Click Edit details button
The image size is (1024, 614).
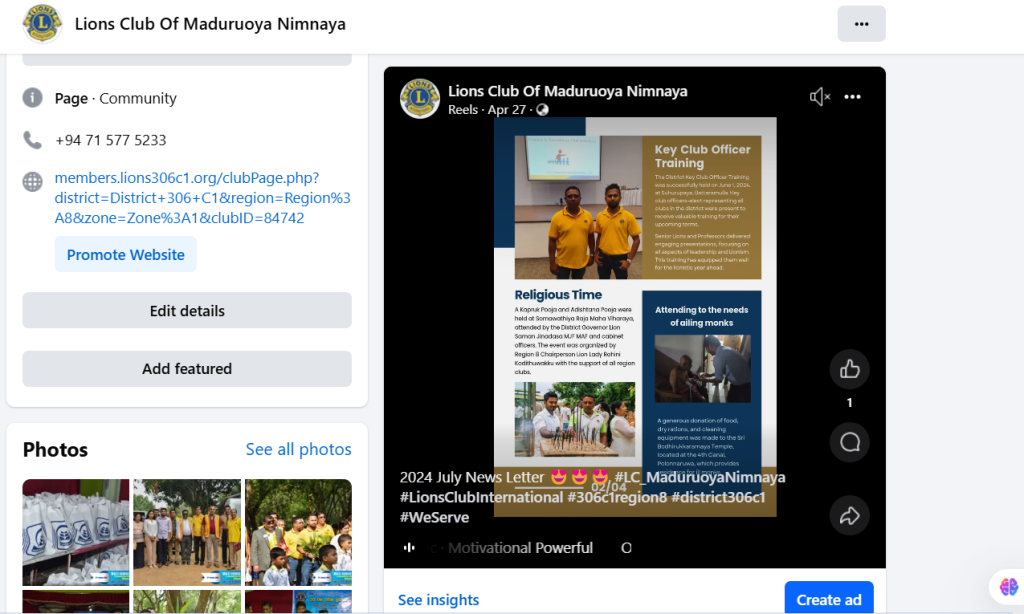187,310
